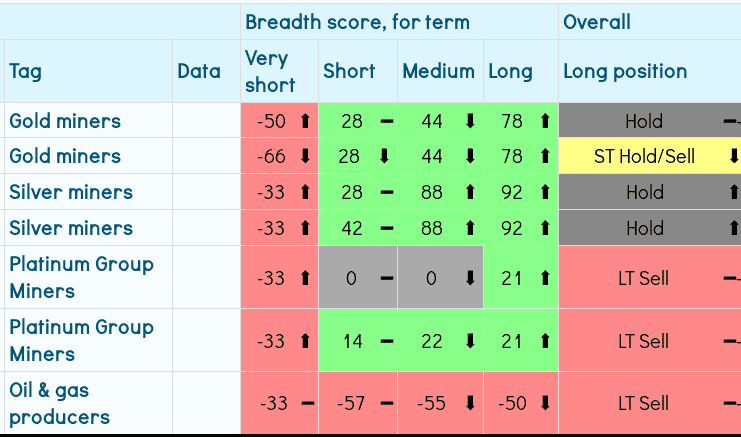This screenshot has height=437, width=741.
Task: Click the down arrow beside the 22 Medium score
Action: [470, 341]
